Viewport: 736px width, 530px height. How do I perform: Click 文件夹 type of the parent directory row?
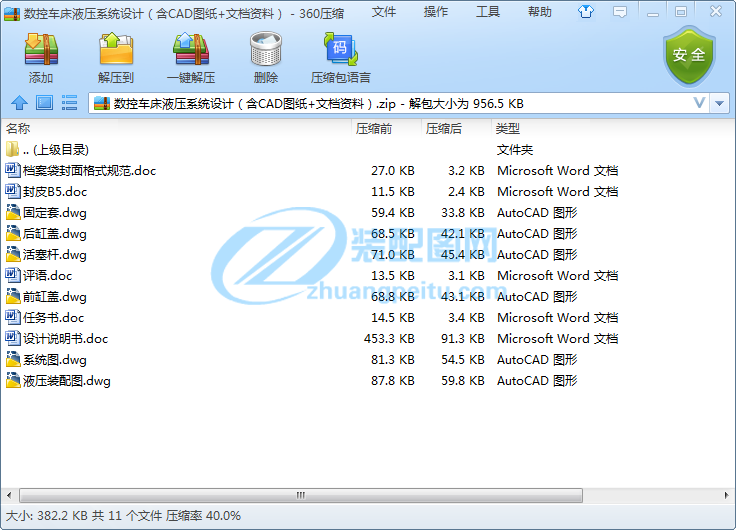pyautogui.click(x=515, y=150)
